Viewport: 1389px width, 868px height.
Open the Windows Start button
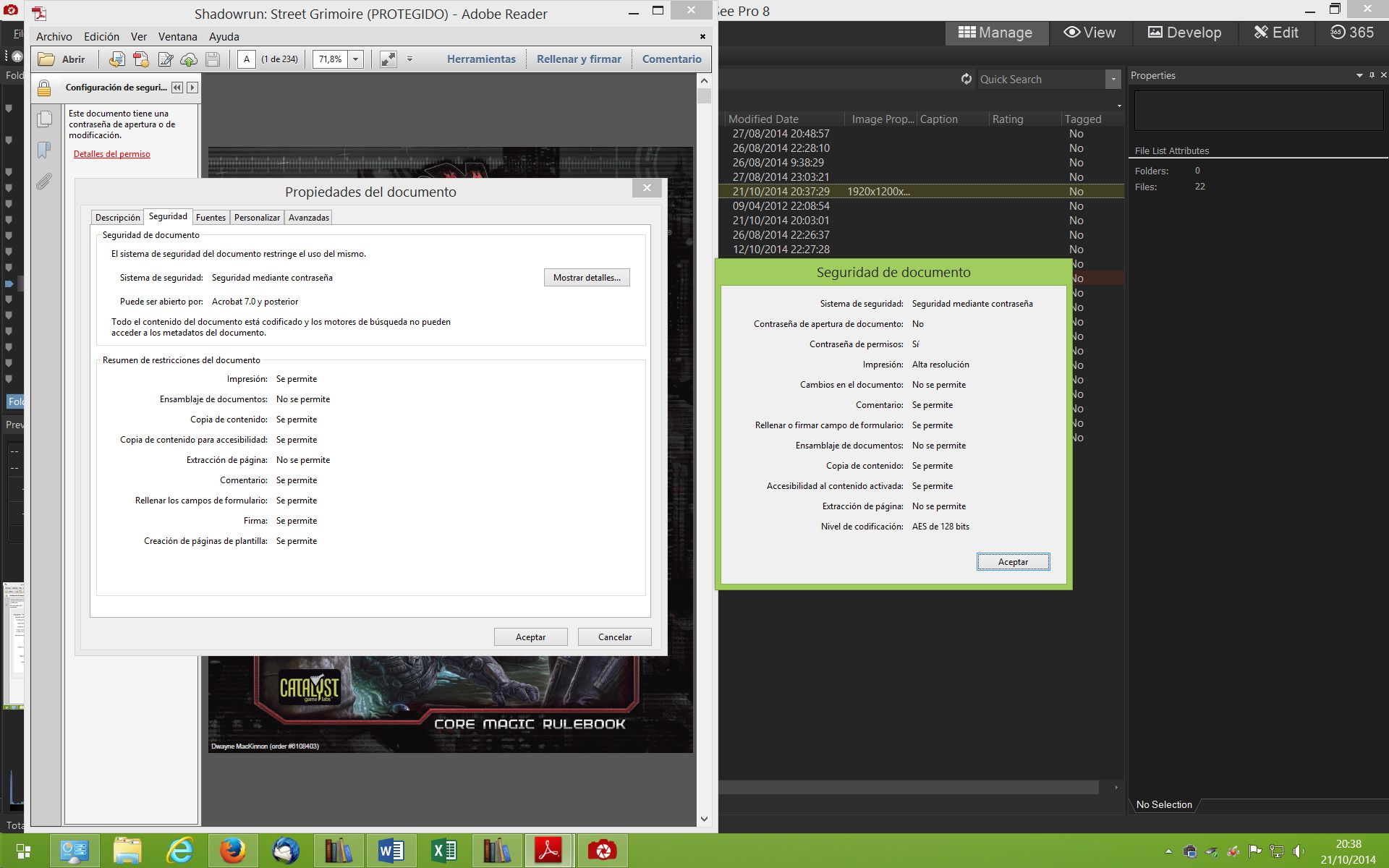click(23, 851)
